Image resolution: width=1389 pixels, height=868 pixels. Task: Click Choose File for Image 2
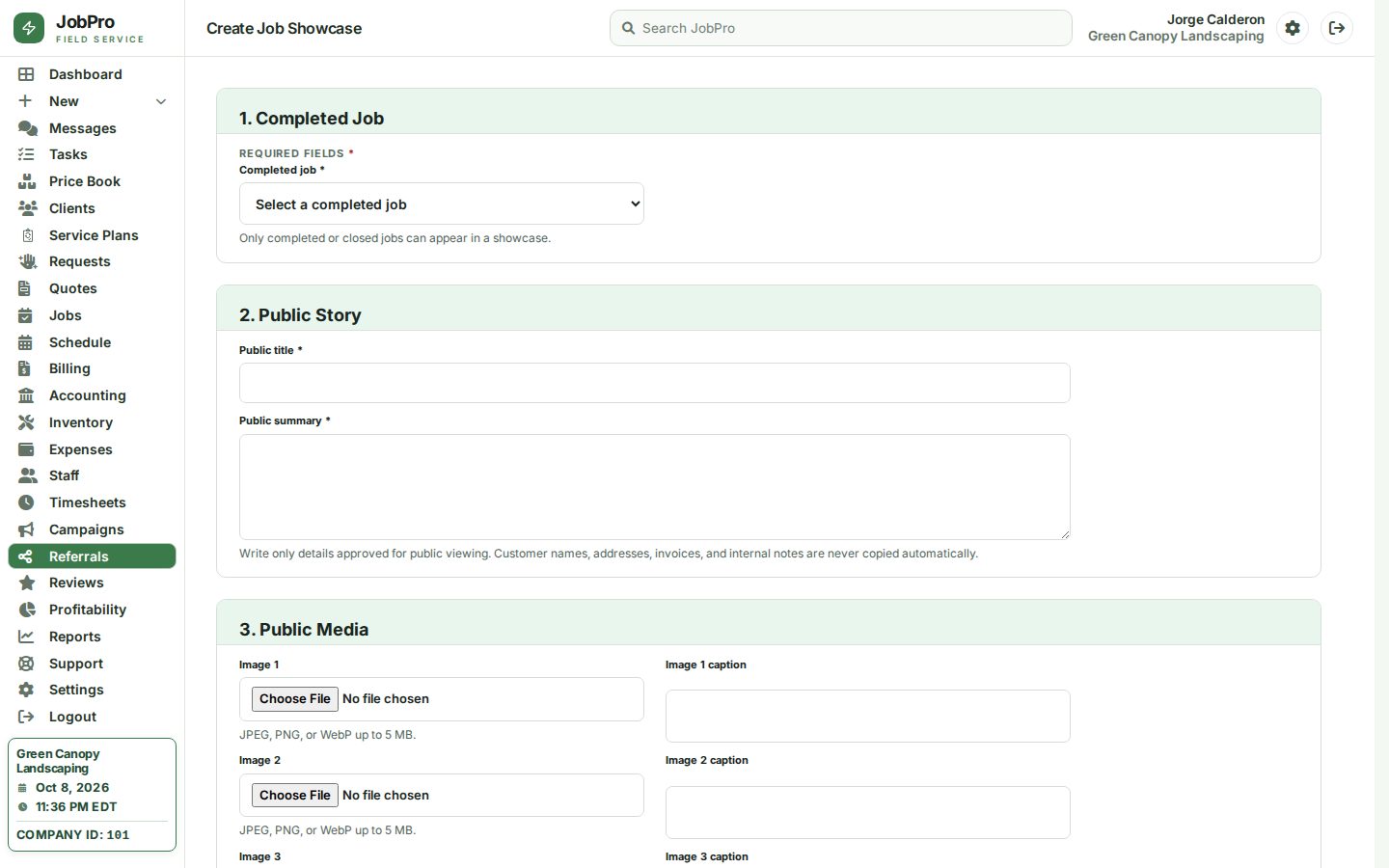tap(295, 795)
